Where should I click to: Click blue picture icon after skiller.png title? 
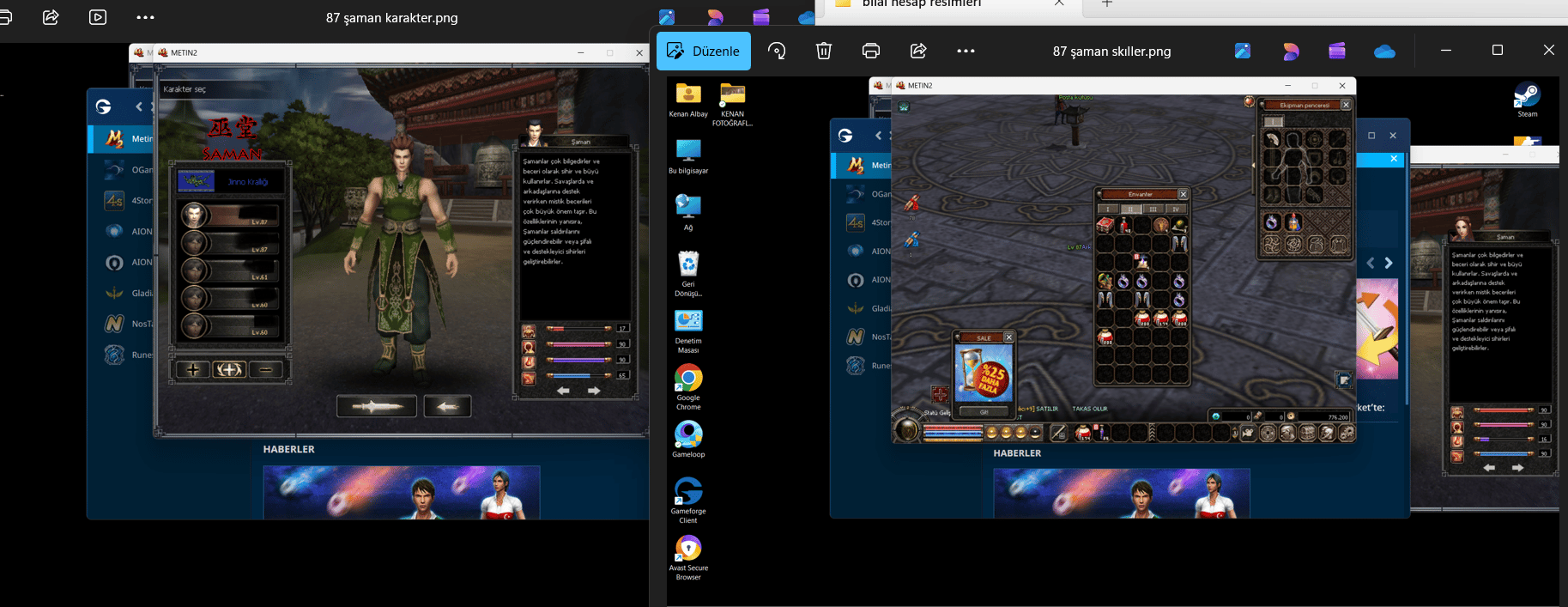1243,52
